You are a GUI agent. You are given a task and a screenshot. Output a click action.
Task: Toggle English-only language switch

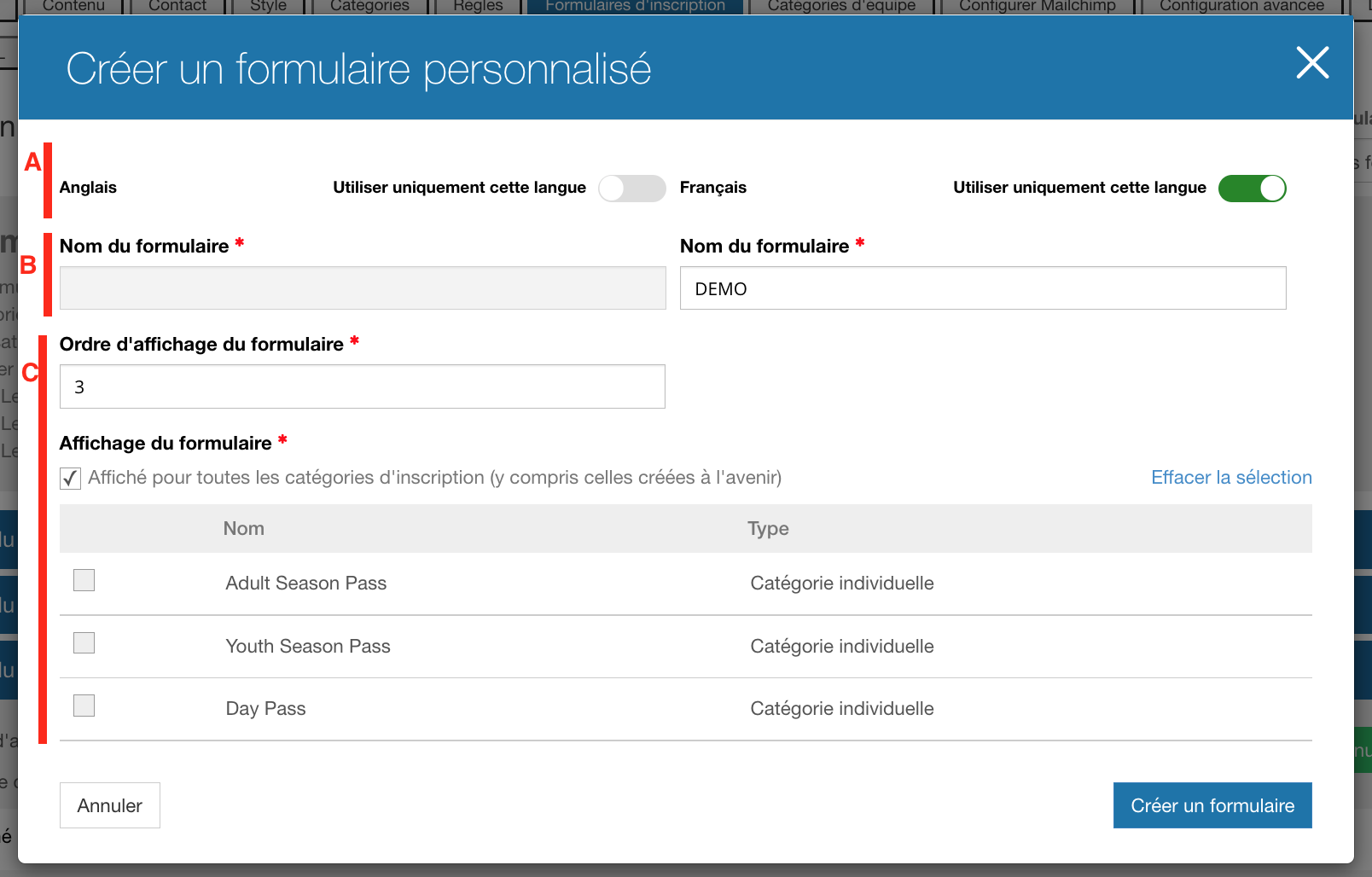tap(631, 189)
